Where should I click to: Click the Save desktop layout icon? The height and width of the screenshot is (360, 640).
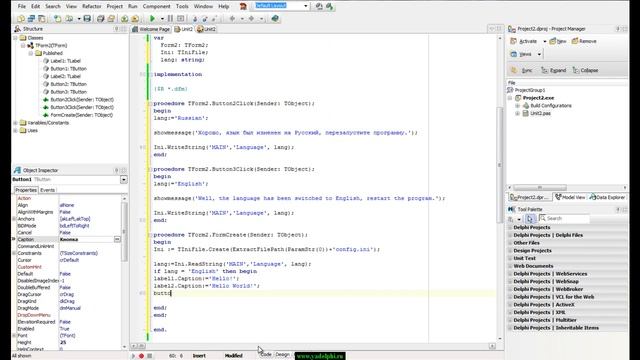(319, 6)
